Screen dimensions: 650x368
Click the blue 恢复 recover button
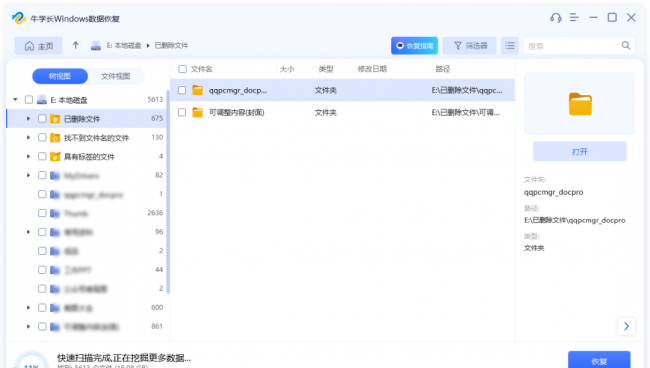coord(599,361)
